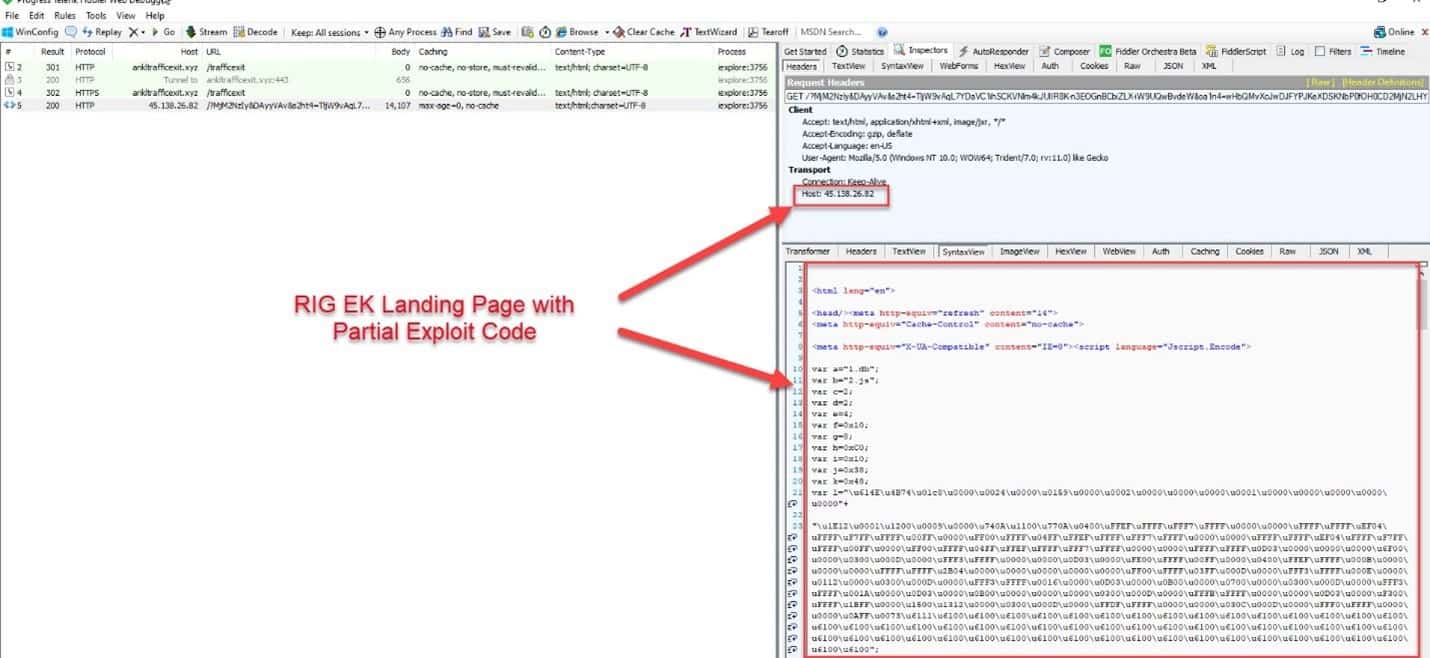Click the MSDN Search input field
Screen dimensions: 1430x658
(832, 32)
